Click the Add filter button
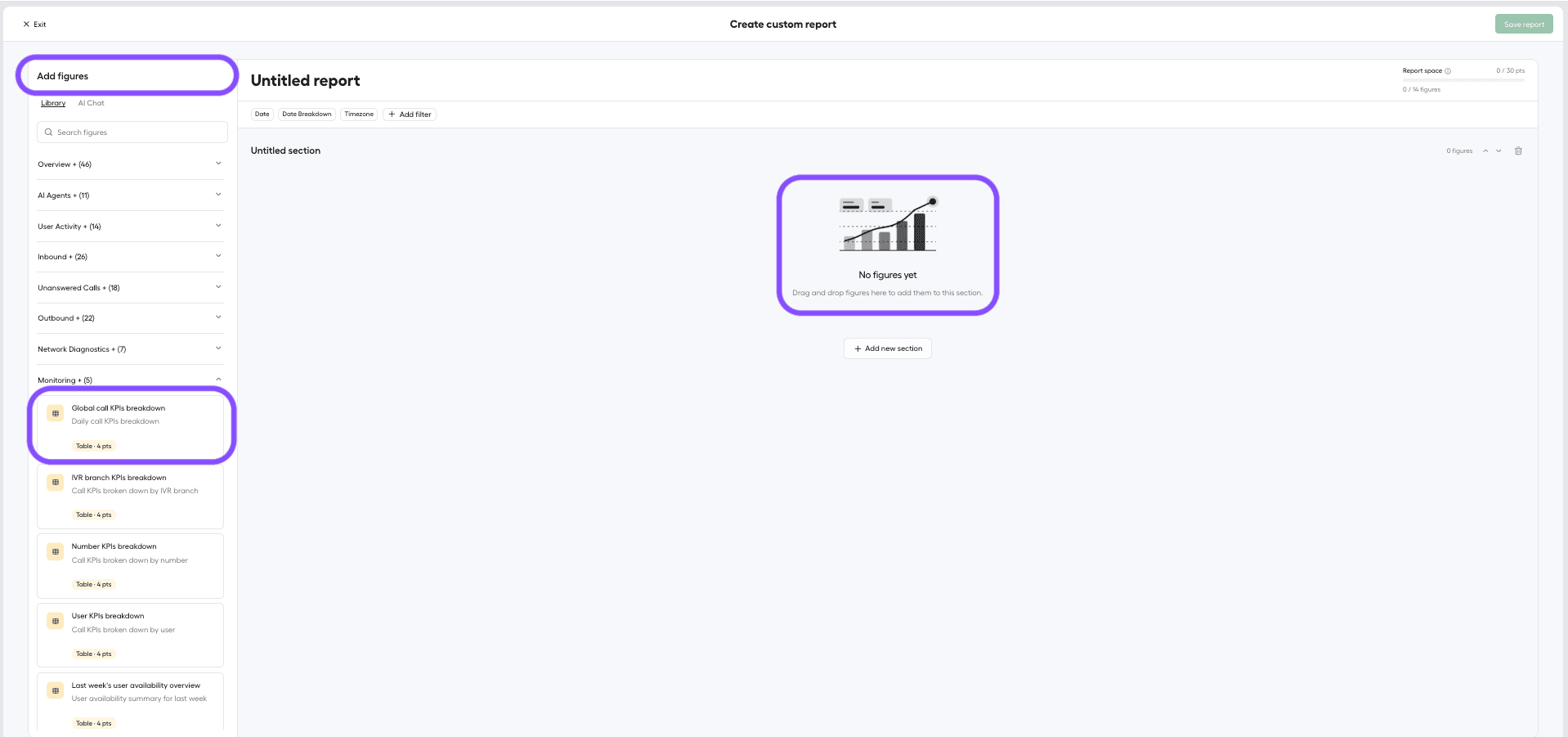 coord(410,115)
